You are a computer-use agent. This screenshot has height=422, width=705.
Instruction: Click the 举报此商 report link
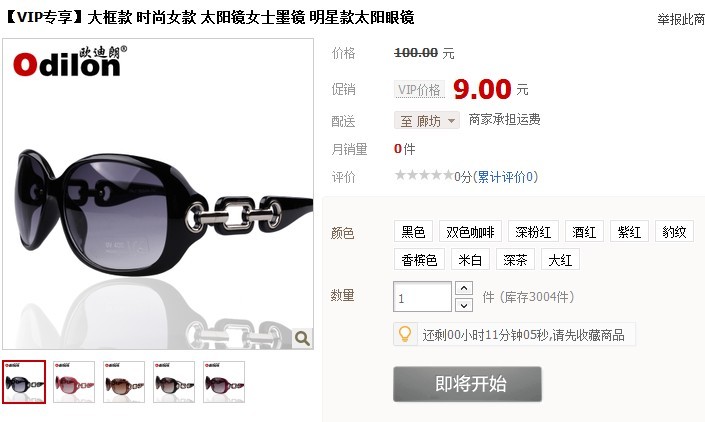(681, 19)
